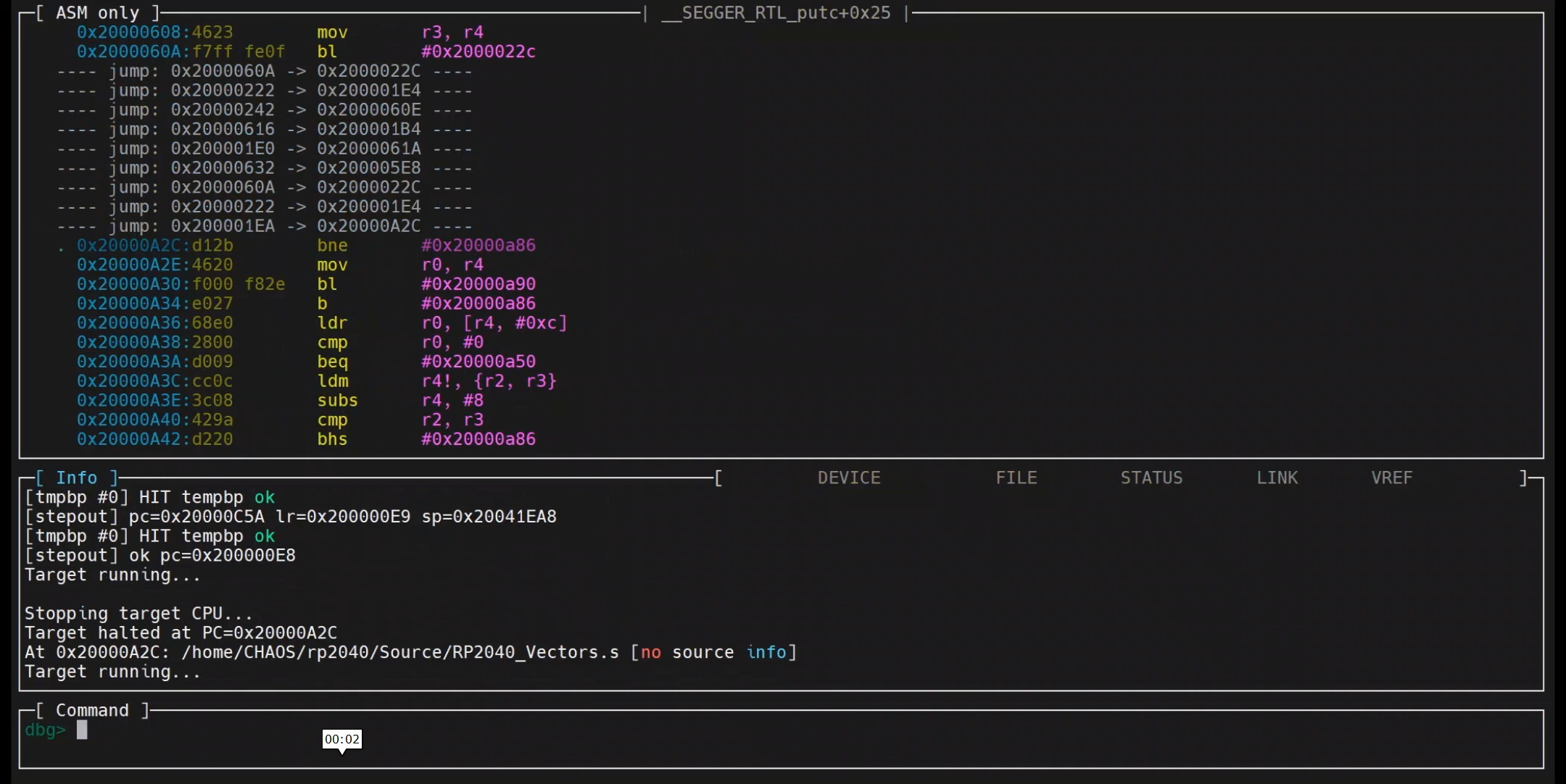1566x784 pixels.
Task: Click the jump 0x200001EA -> 0x20000A2C line
Action: click(x=265, y=226)
